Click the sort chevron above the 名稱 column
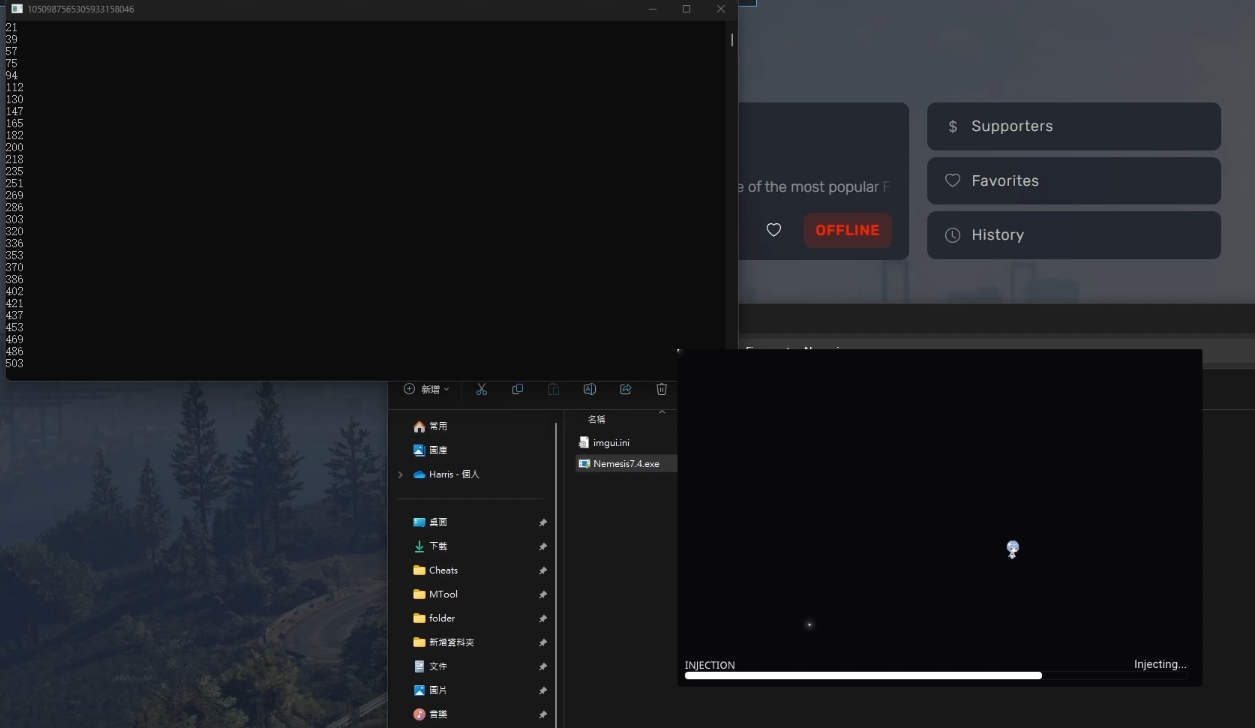 coord(661,412)
